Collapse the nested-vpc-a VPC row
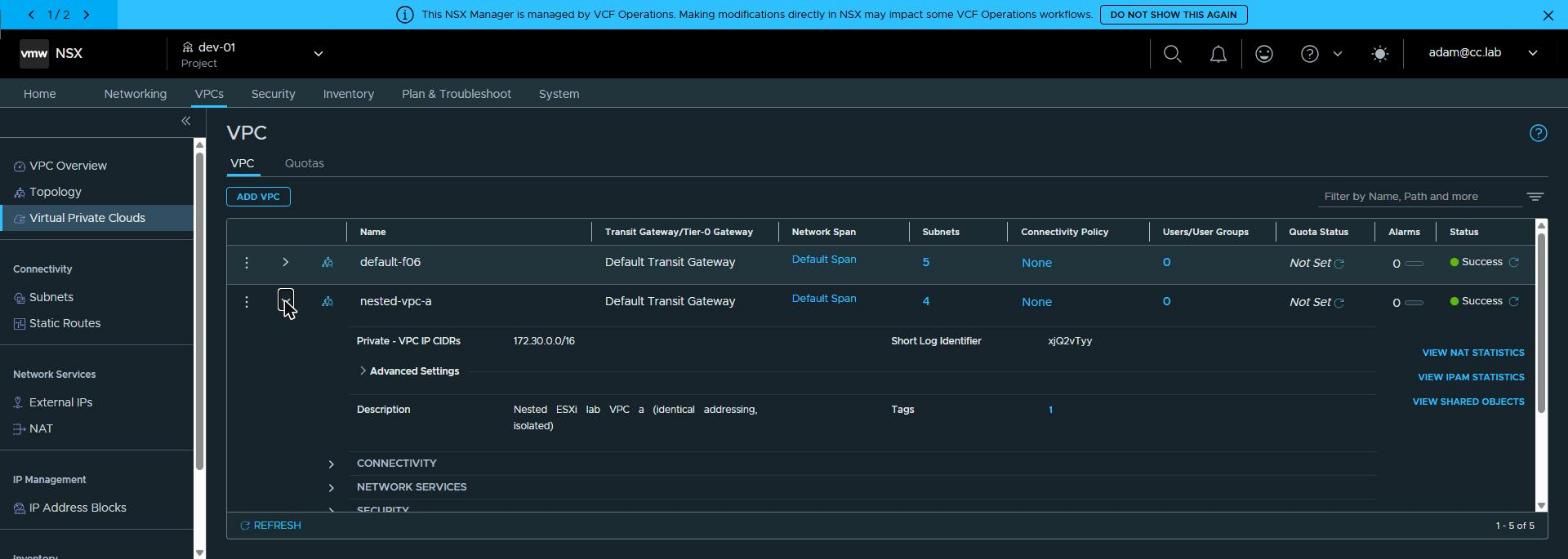The image size is (1568, 559). click(x=285, y=301)
